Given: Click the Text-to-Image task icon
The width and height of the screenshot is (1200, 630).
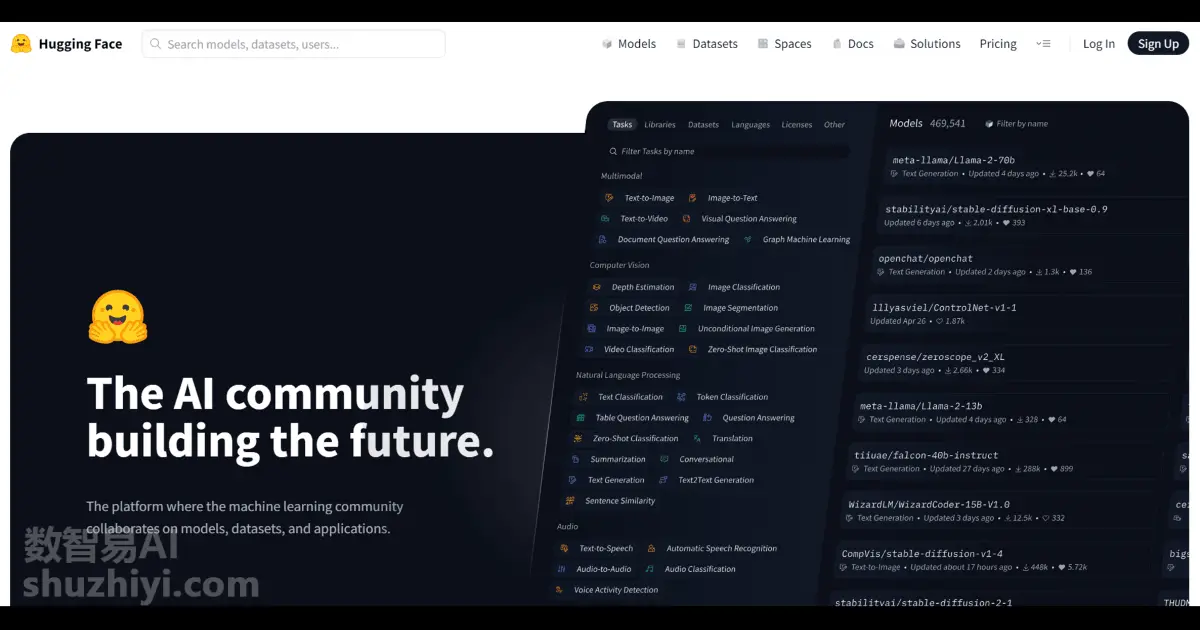Looking at the screenshot, I should click(609, 198).
